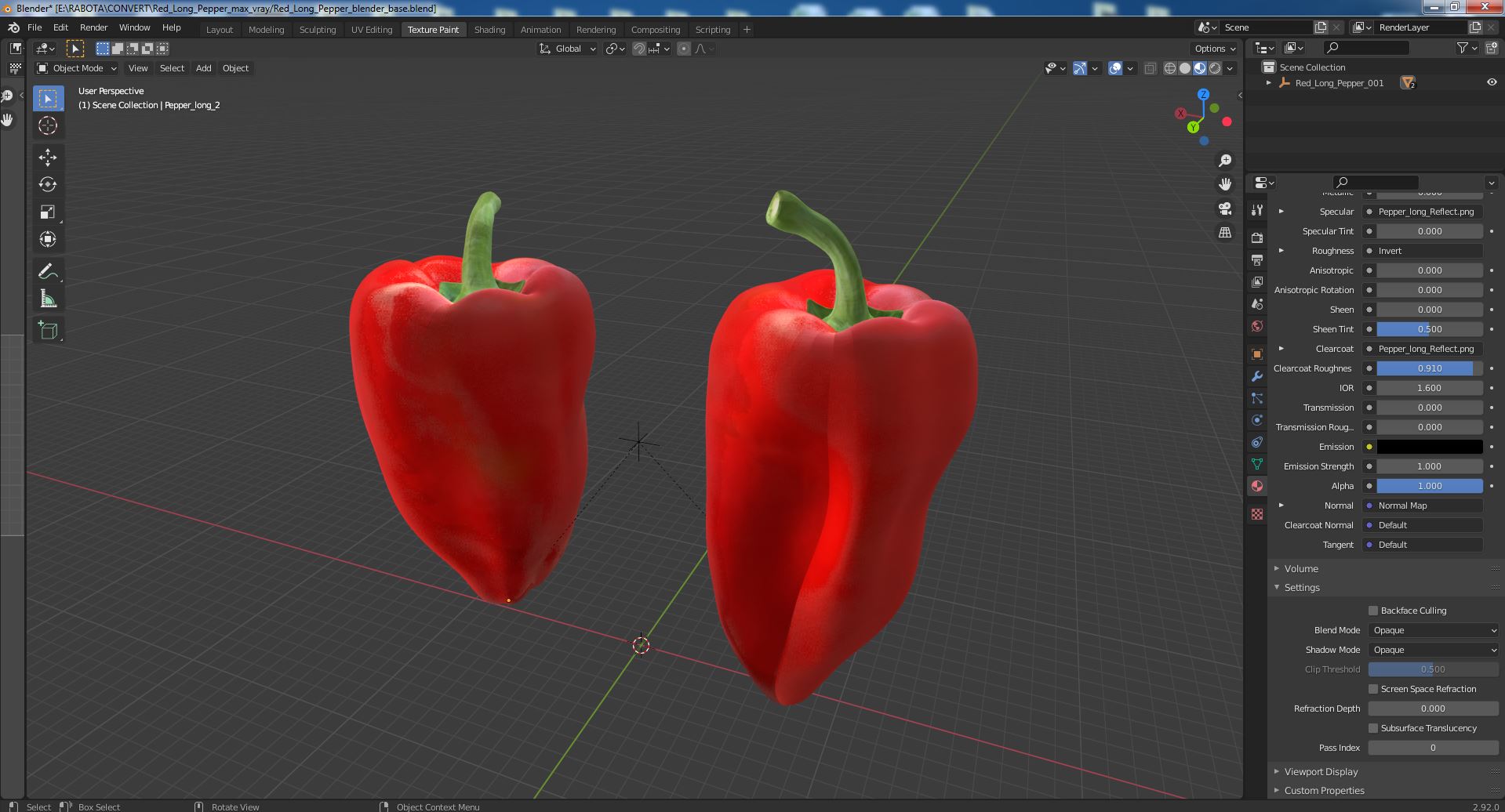Viewport: 1505px width, 812px height.
Task: Choose the Scale tool
Action: pos(48,212)
